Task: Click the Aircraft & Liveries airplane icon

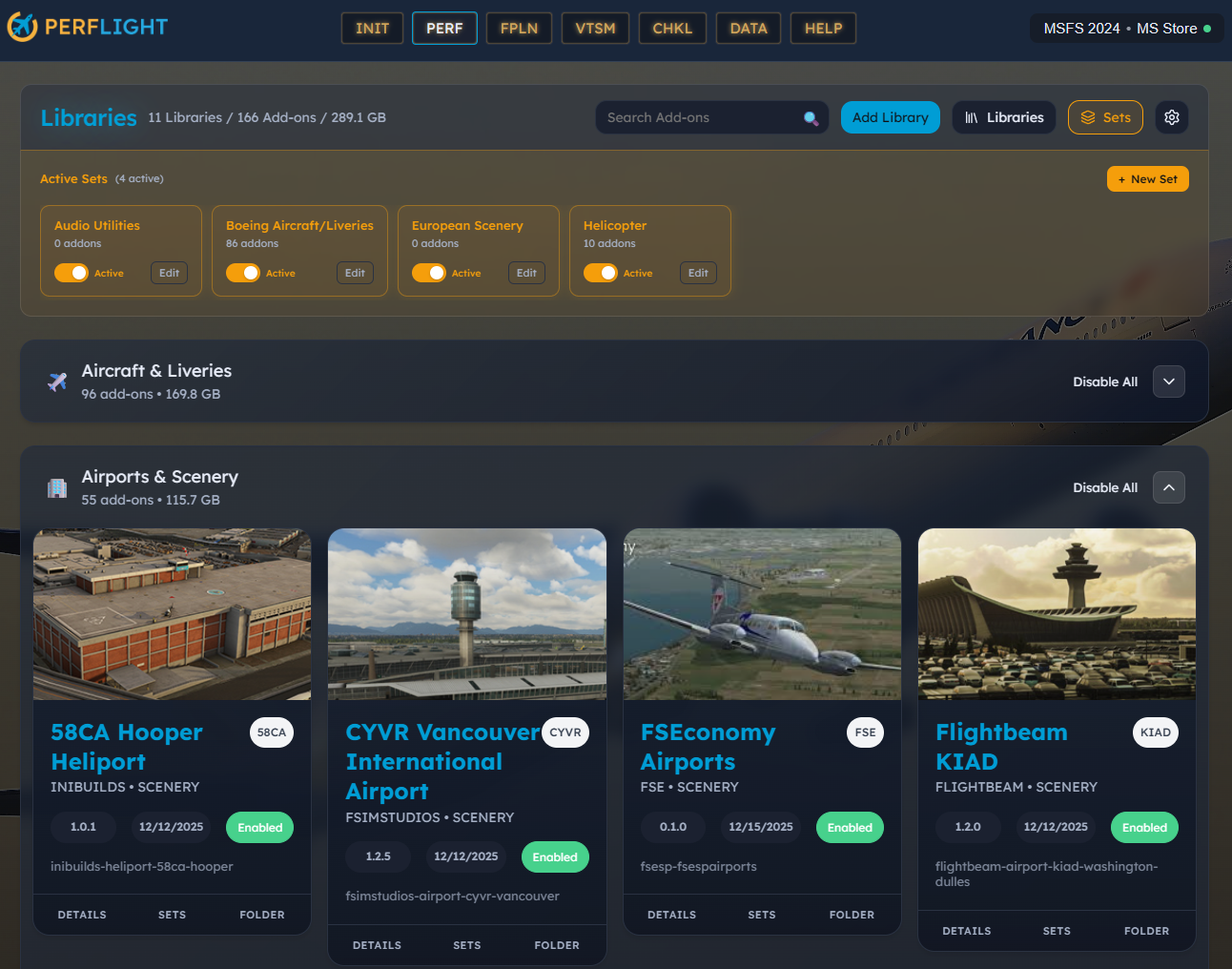Action: click(57, 382)
